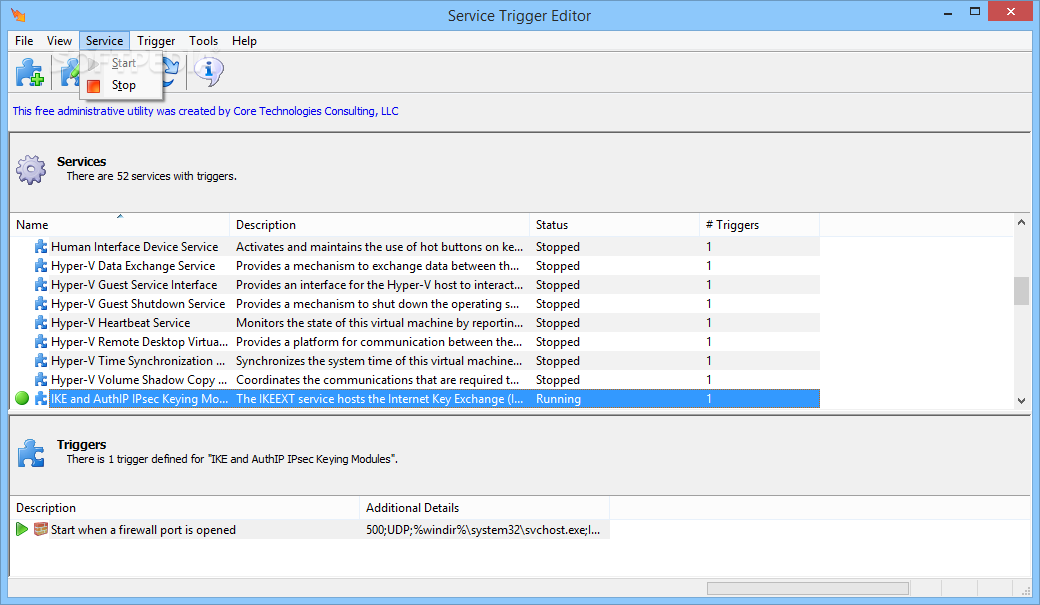
Task: Select the Hyper-V Volume Shadow Copy name
Action: tap(139, 380)
